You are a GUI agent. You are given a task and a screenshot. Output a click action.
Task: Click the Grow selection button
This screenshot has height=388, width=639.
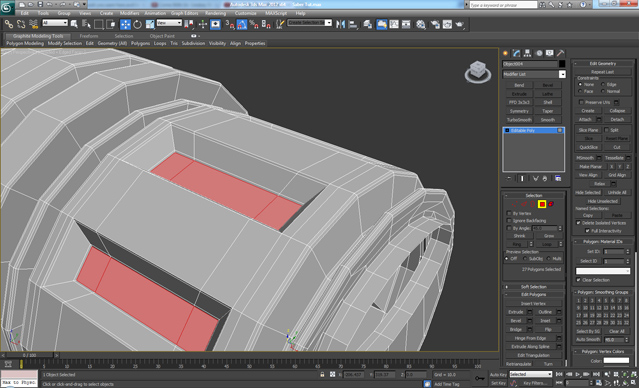pos(549,236)
